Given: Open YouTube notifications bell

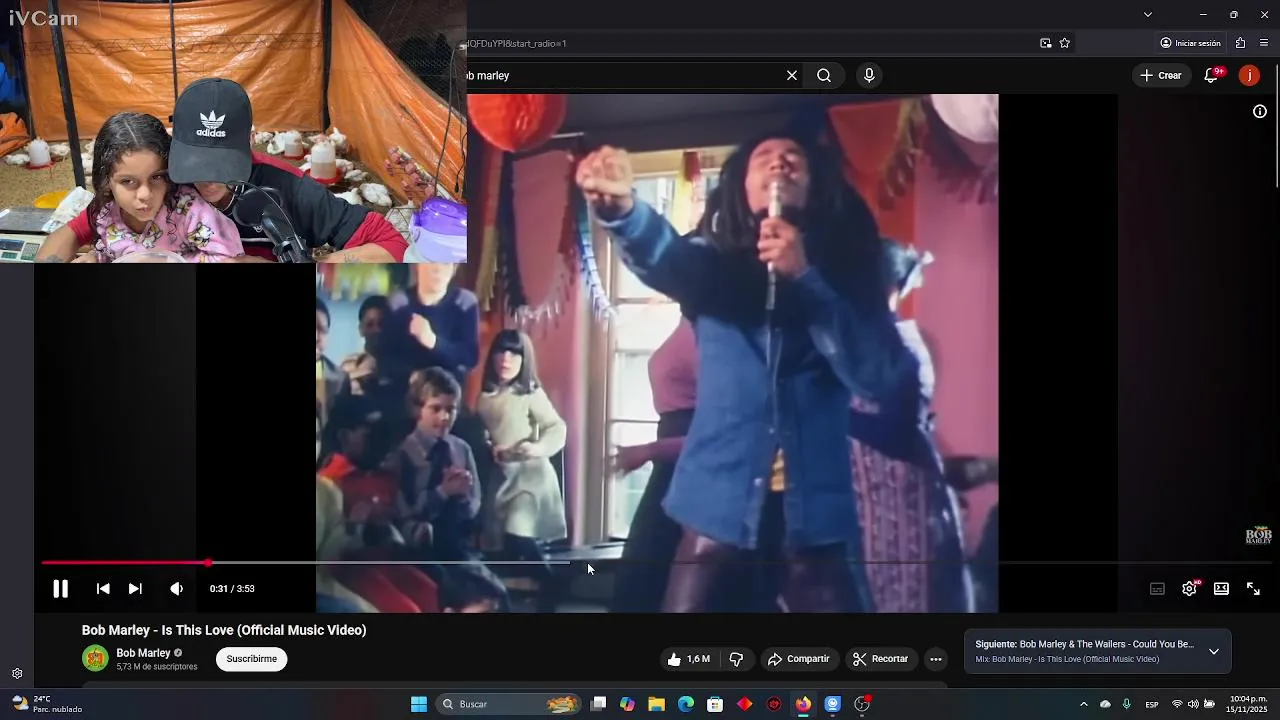Looking at the screenshot, I should (x=1211, y=75).
